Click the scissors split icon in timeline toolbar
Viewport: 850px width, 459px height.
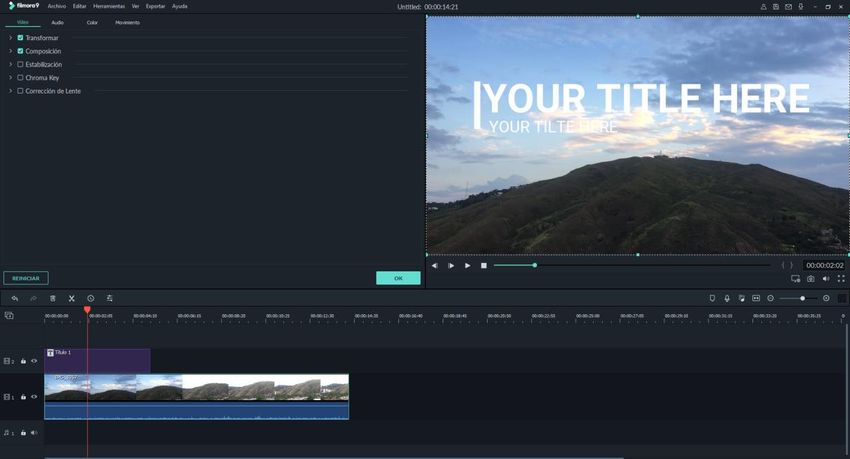click(72, 298)
